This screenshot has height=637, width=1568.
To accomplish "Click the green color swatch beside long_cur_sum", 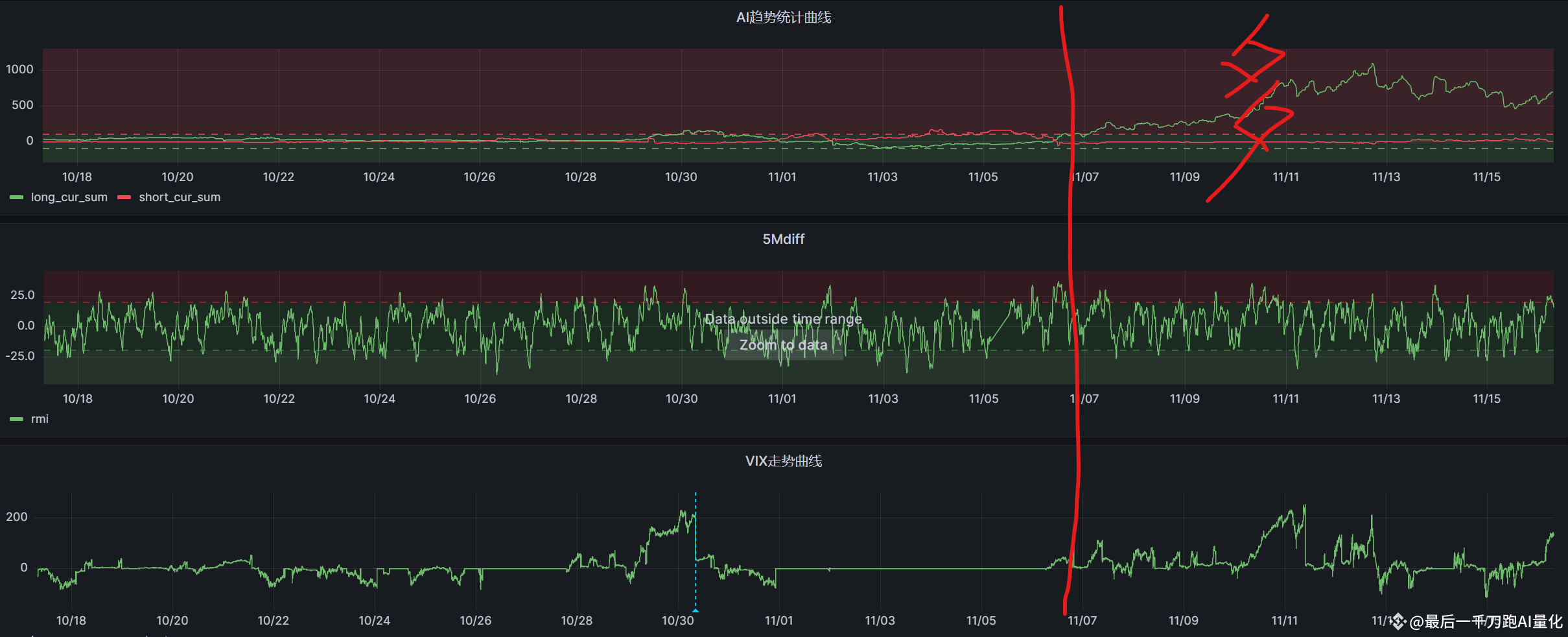I will 17,197.
